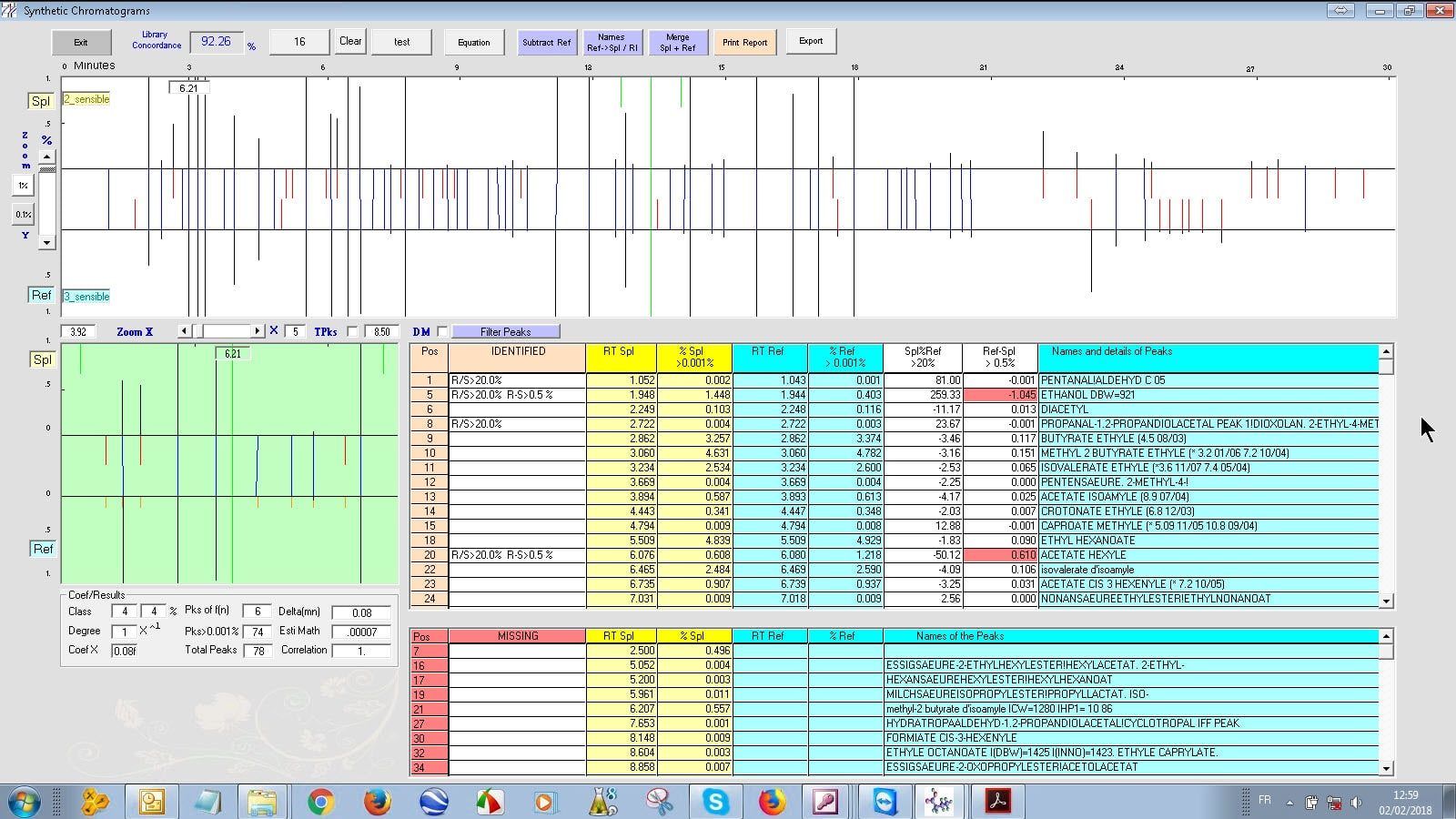Click Zoom Y scrollbar down arrow
Viewport: 1456px width, 819px height.
coord(46,242)
